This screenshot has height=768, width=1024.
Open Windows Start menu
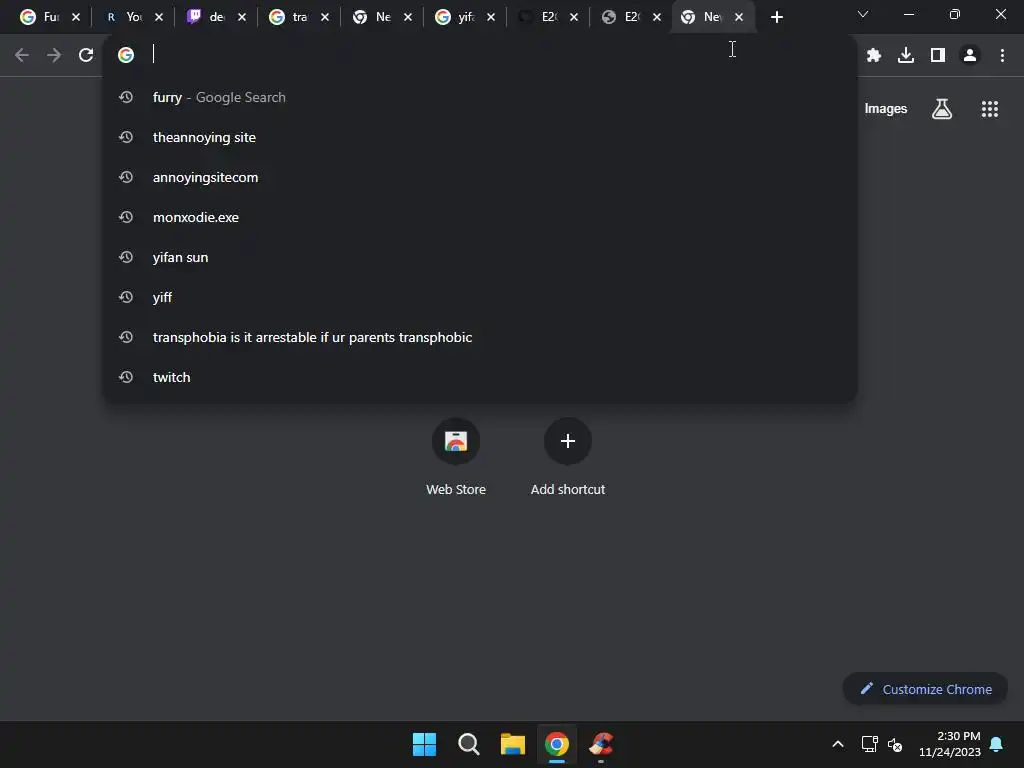424,744
